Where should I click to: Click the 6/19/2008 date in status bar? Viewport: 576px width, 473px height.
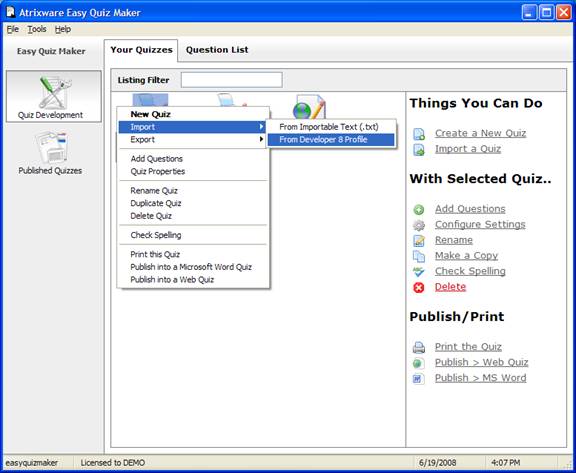click(x=437, y=463)
